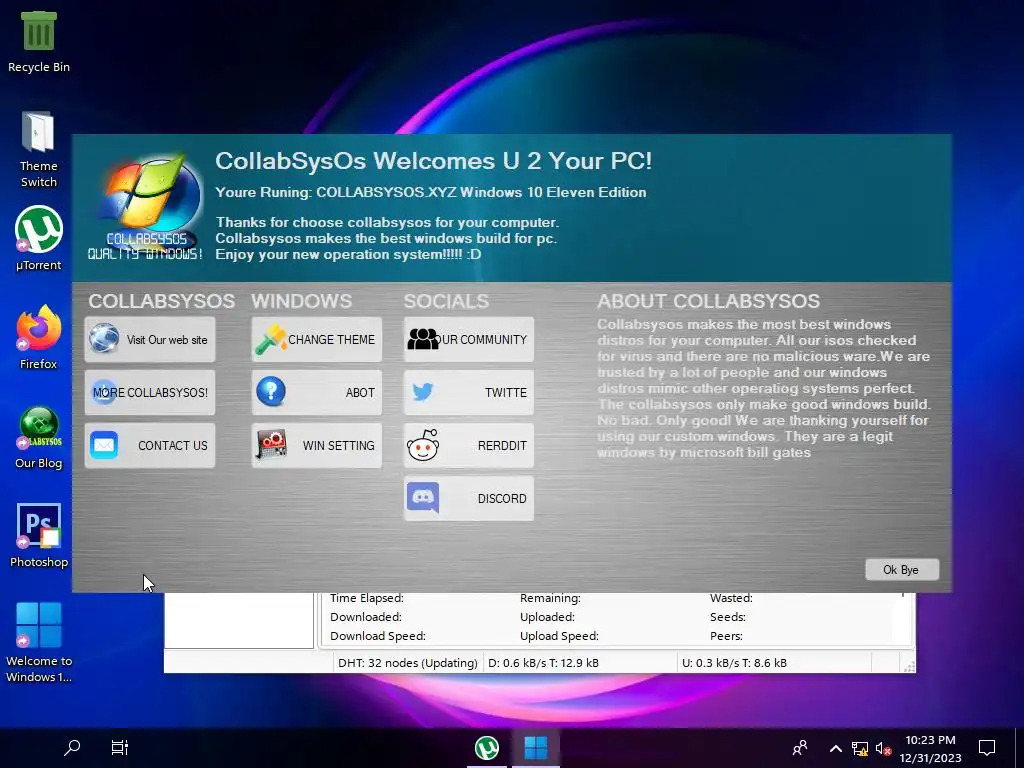Click the network status tray icon
Screen dimensions: 1024x768
click(x=859, y=748)
